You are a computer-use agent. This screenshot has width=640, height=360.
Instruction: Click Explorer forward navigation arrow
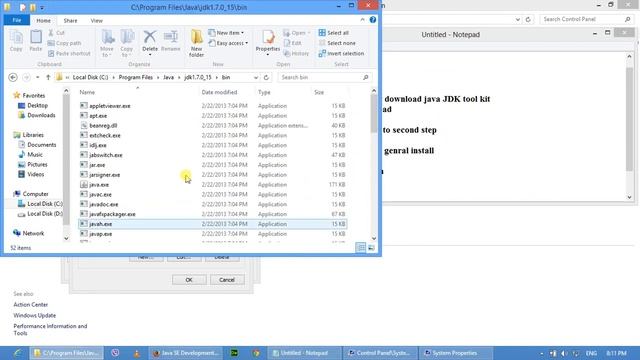[x=26, y=77]
